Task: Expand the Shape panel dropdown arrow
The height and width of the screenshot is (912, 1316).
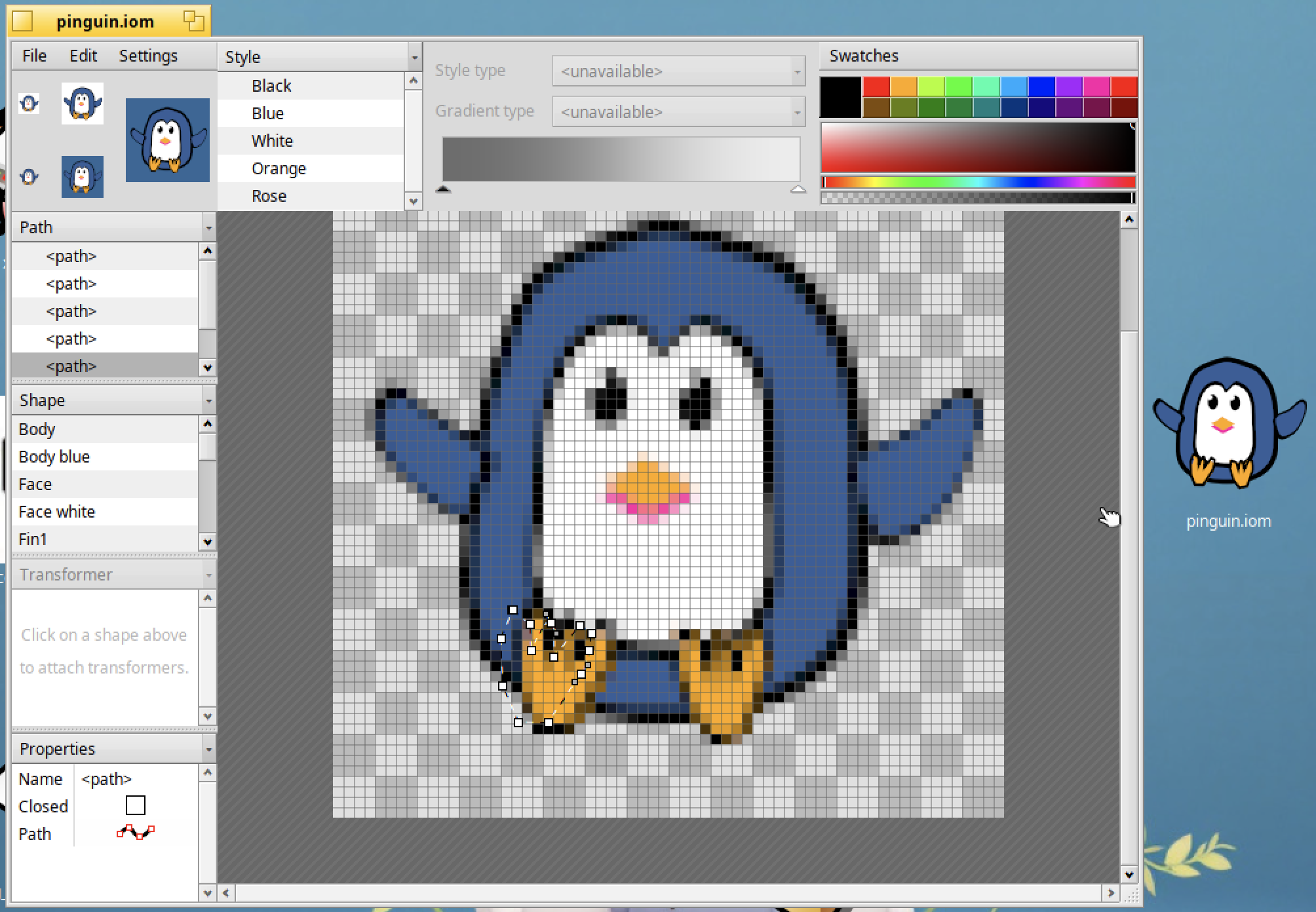Action: tap(208, 401)
